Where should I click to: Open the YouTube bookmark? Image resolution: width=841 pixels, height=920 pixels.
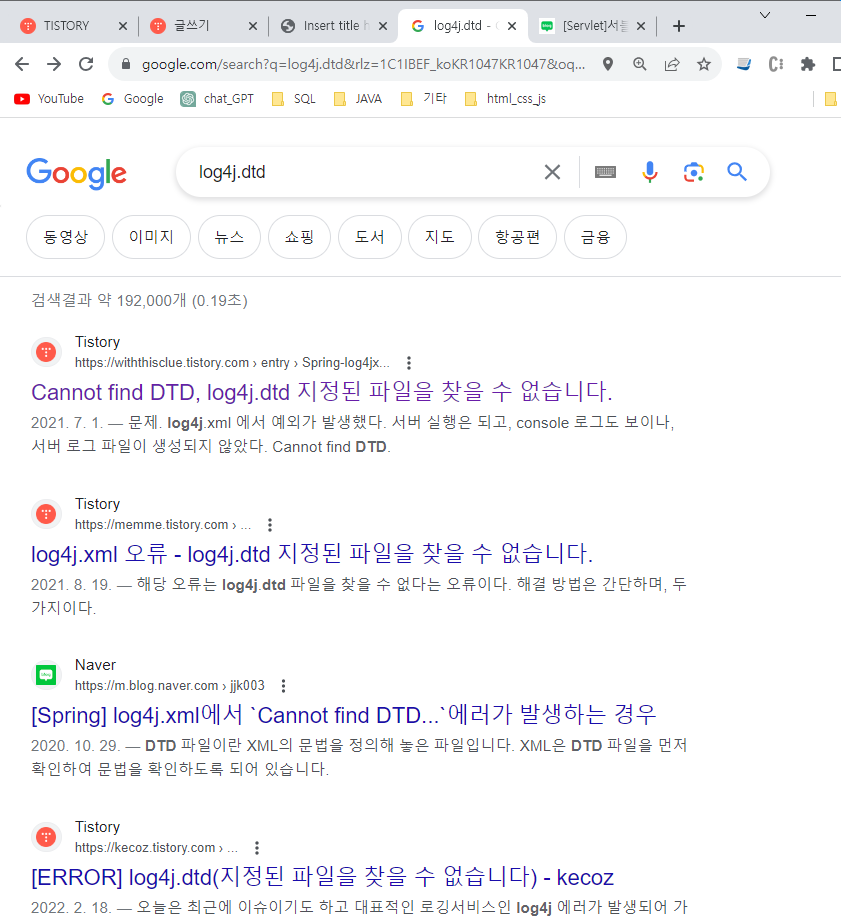click(x=49, y=99)
